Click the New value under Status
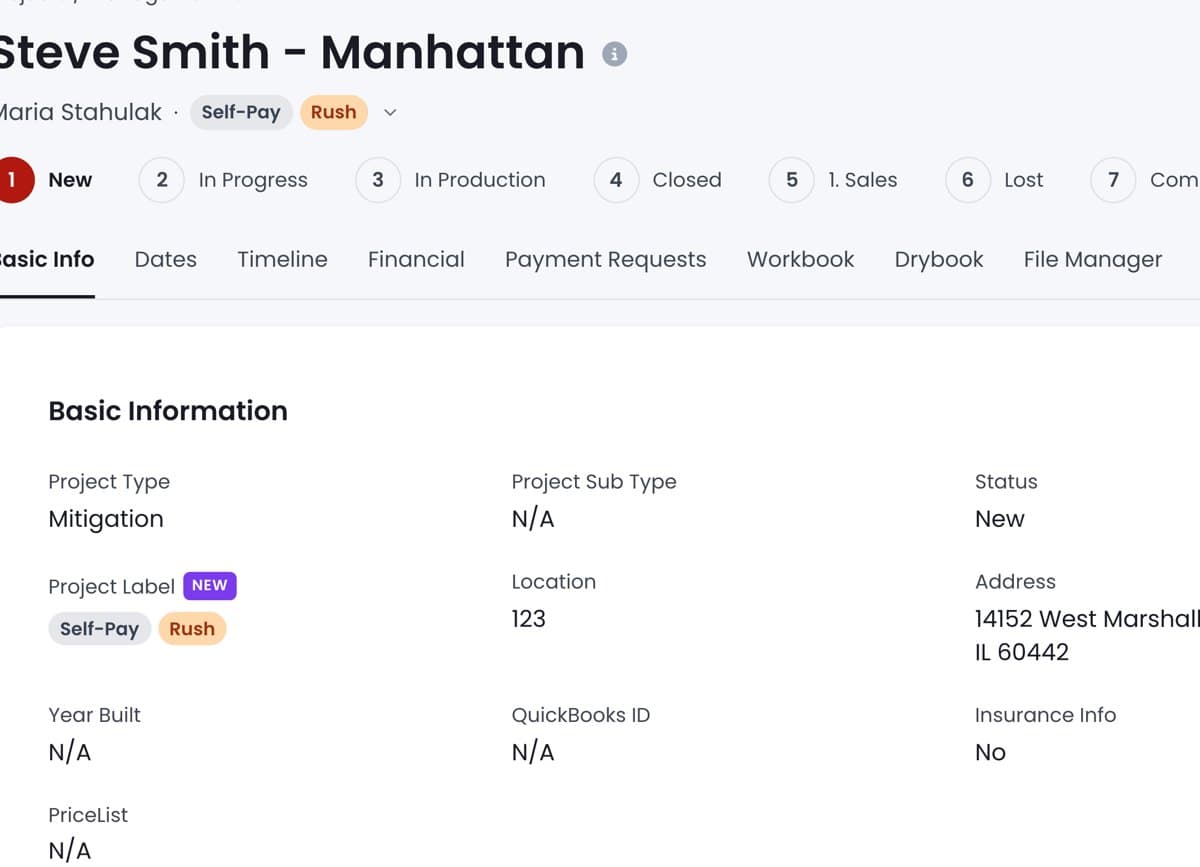The image size is (1200, 867). pos(1000,519)
